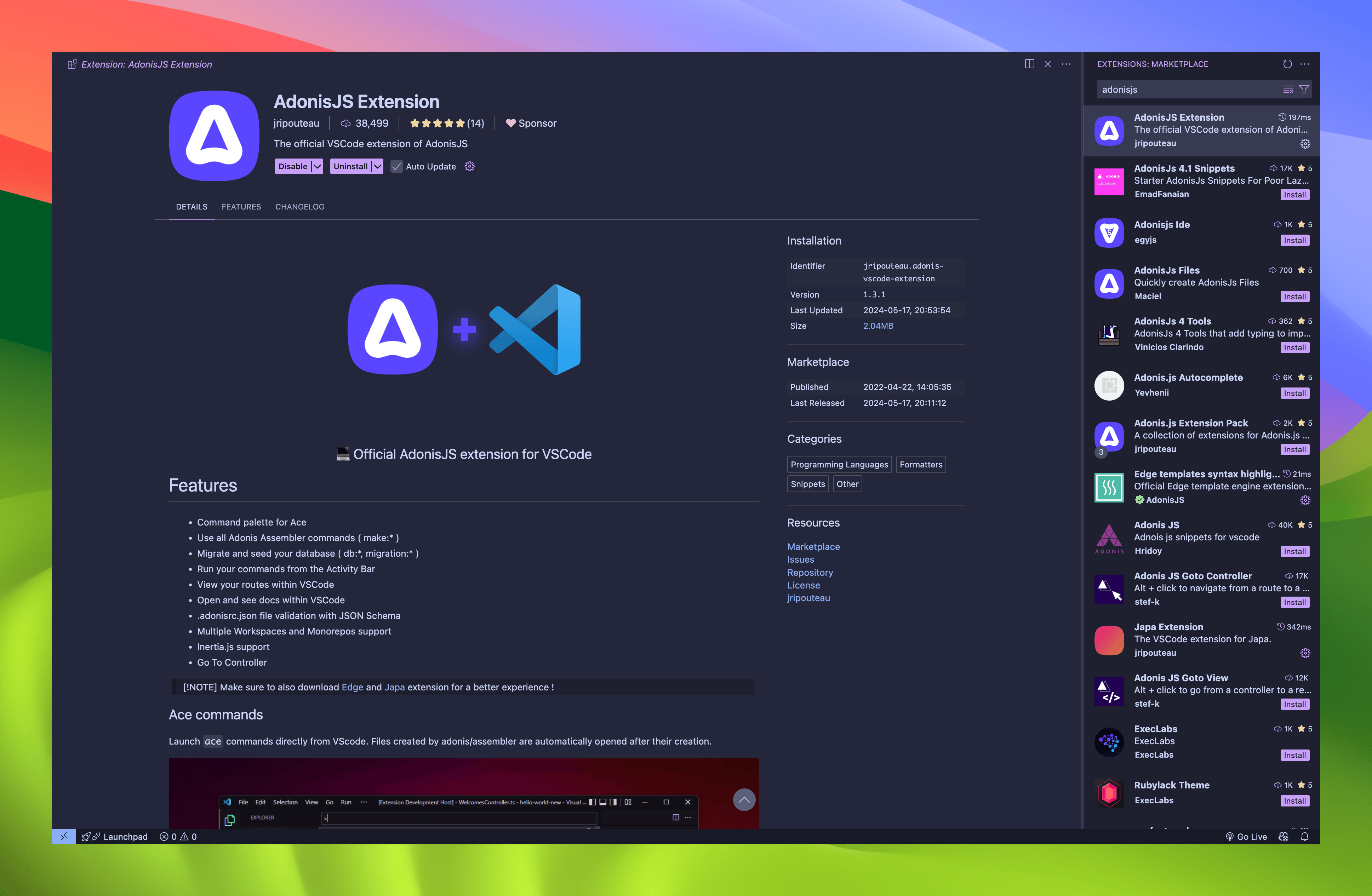1372x896 pixels.
Task: Refresh the Extensions Marketplace list
Action: 1287,64
